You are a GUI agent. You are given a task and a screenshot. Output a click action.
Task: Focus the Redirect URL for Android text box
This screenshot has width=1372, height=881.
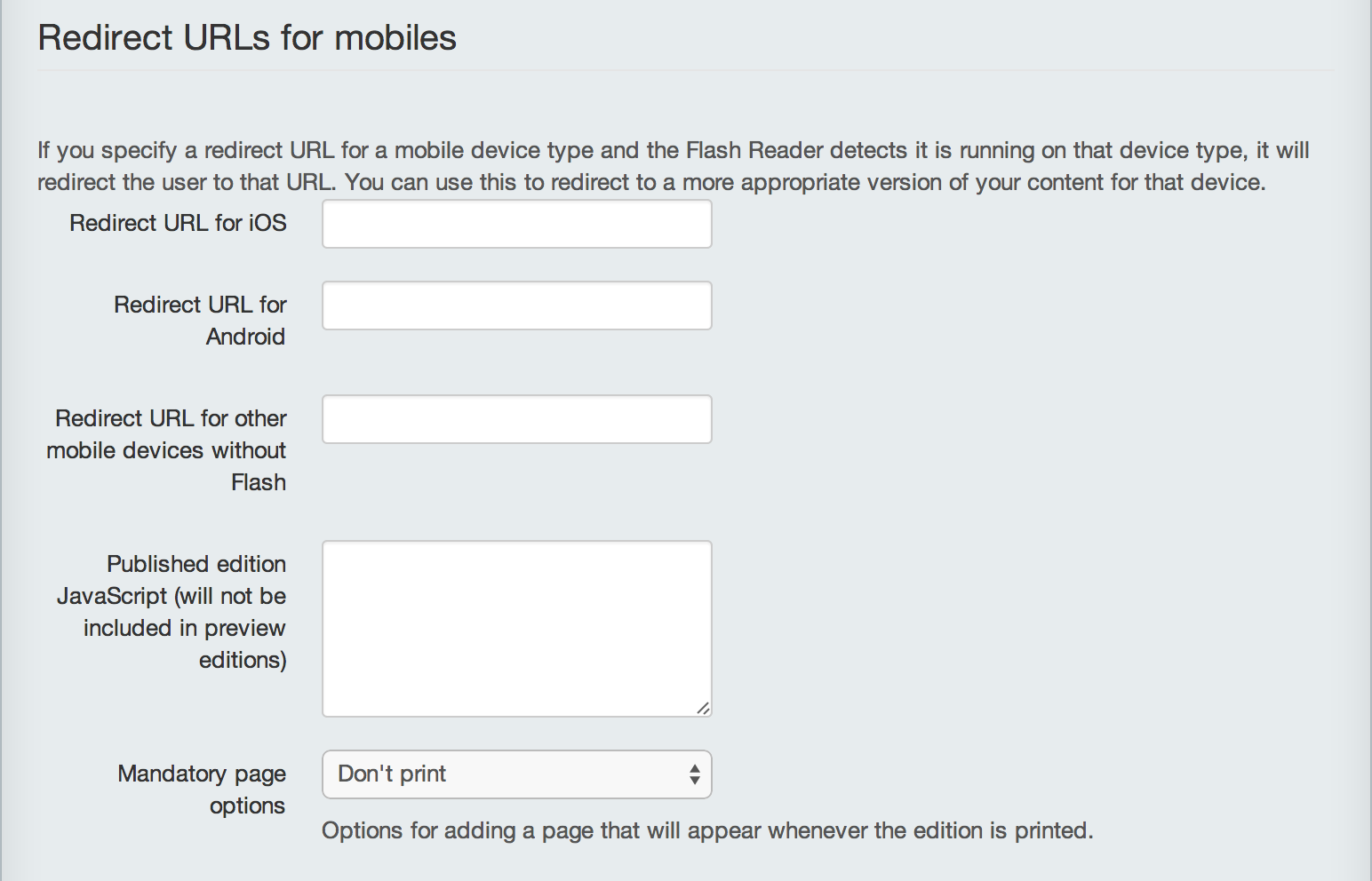pyautogui.click(x=516, y=306)
